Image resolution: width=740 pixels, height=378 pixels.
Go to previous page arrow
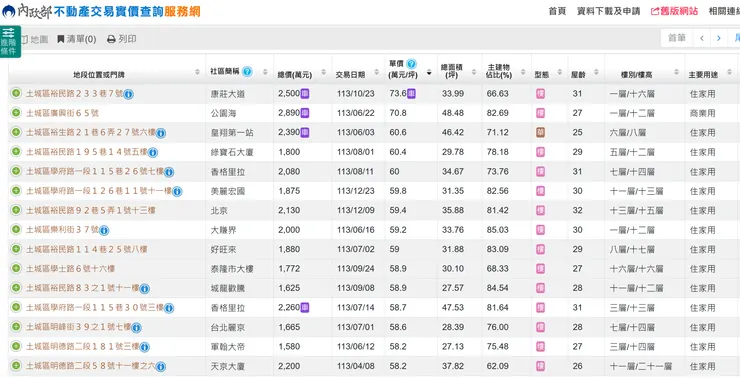tap(701, 38)
